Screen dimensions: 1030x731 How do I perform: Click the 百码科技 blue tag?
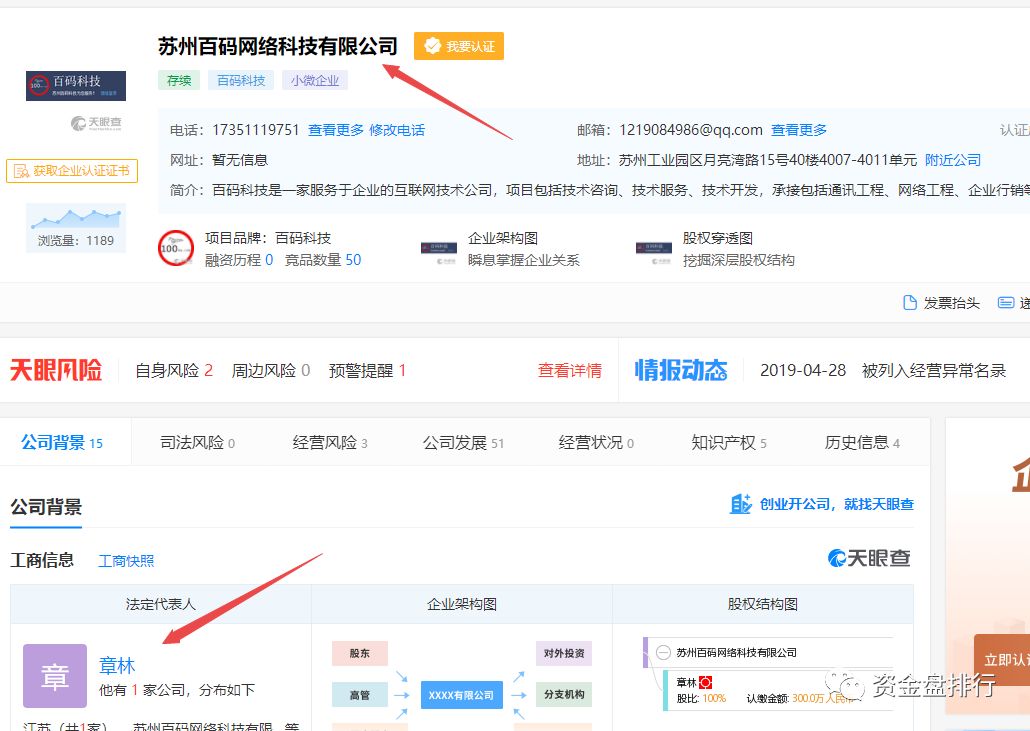point(241,80)
